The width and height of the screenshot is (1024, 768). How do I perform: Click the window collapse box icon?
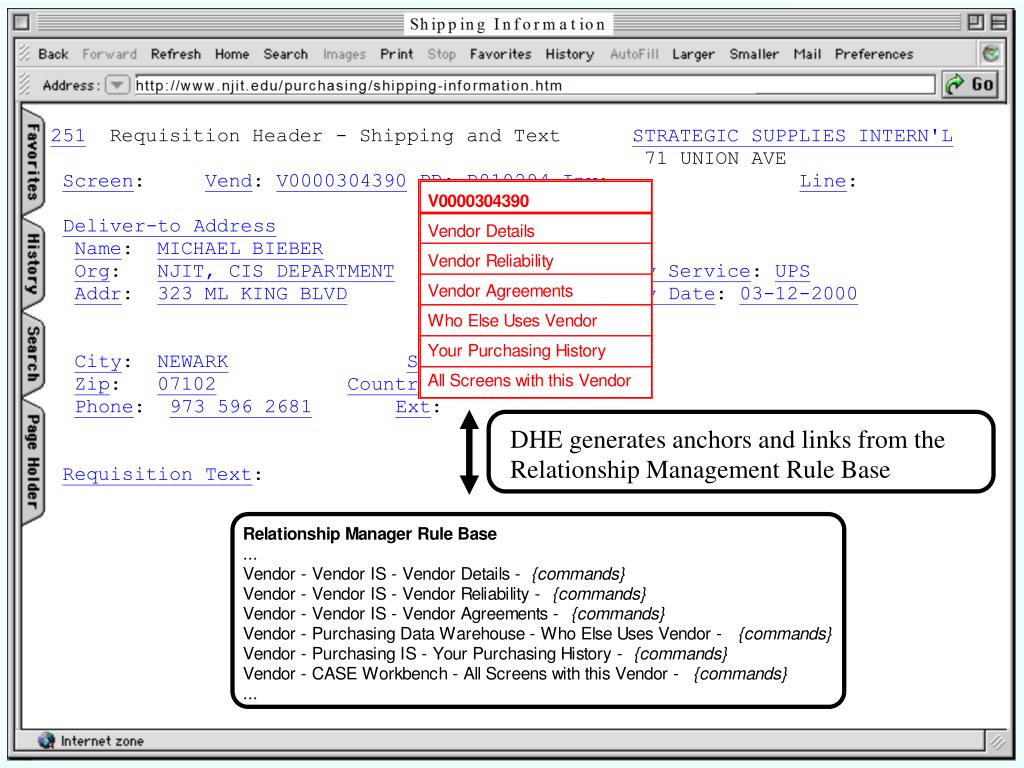(x=999, y=23)
